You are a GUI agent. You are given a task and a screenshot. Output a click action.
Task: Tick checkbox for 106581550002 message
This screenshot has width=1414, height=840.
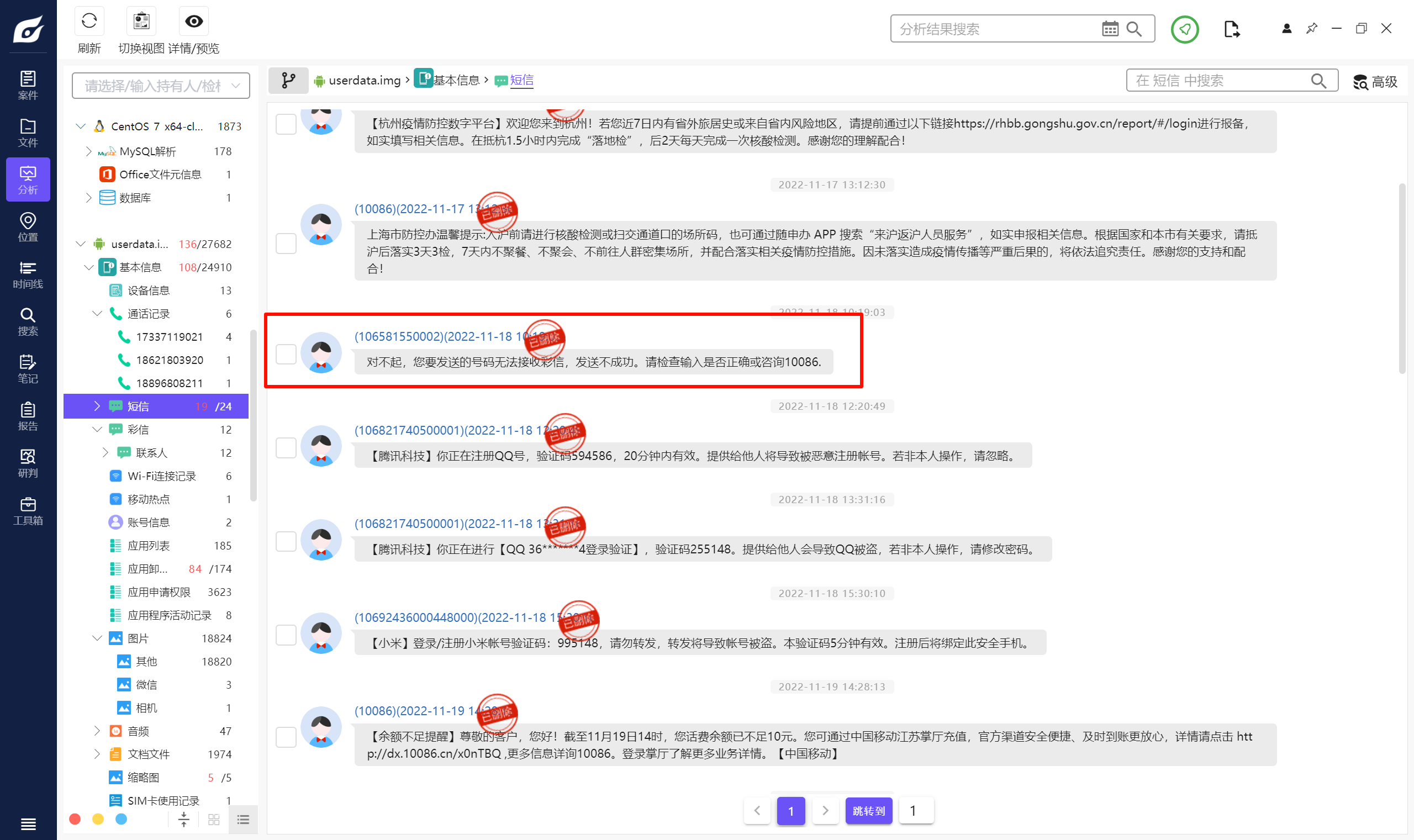(286, 355)
